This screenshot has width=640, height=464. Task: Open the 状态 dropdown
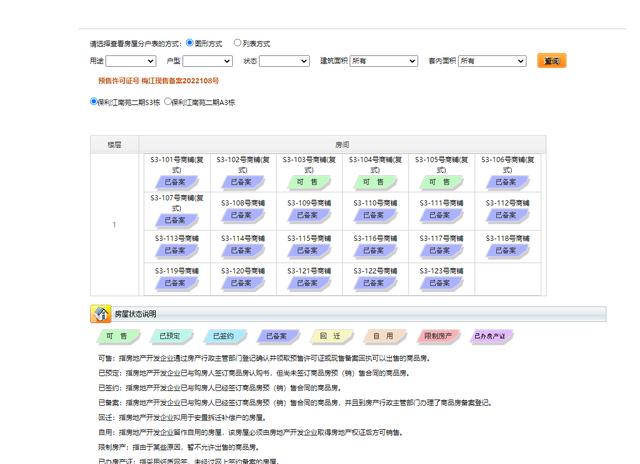click(x=284, y=61)
